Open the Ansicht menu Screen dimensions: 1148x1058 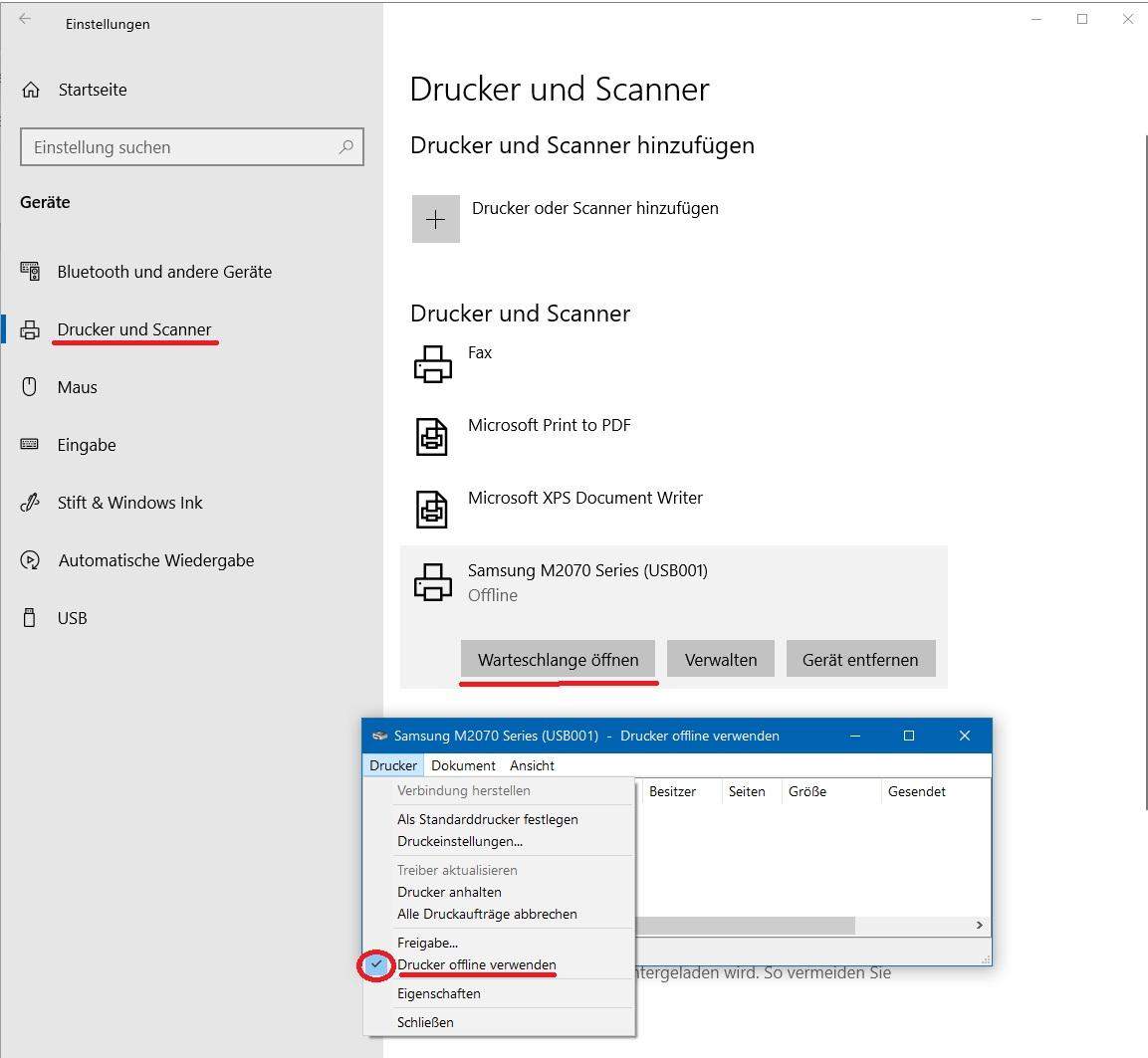[532, 765]
